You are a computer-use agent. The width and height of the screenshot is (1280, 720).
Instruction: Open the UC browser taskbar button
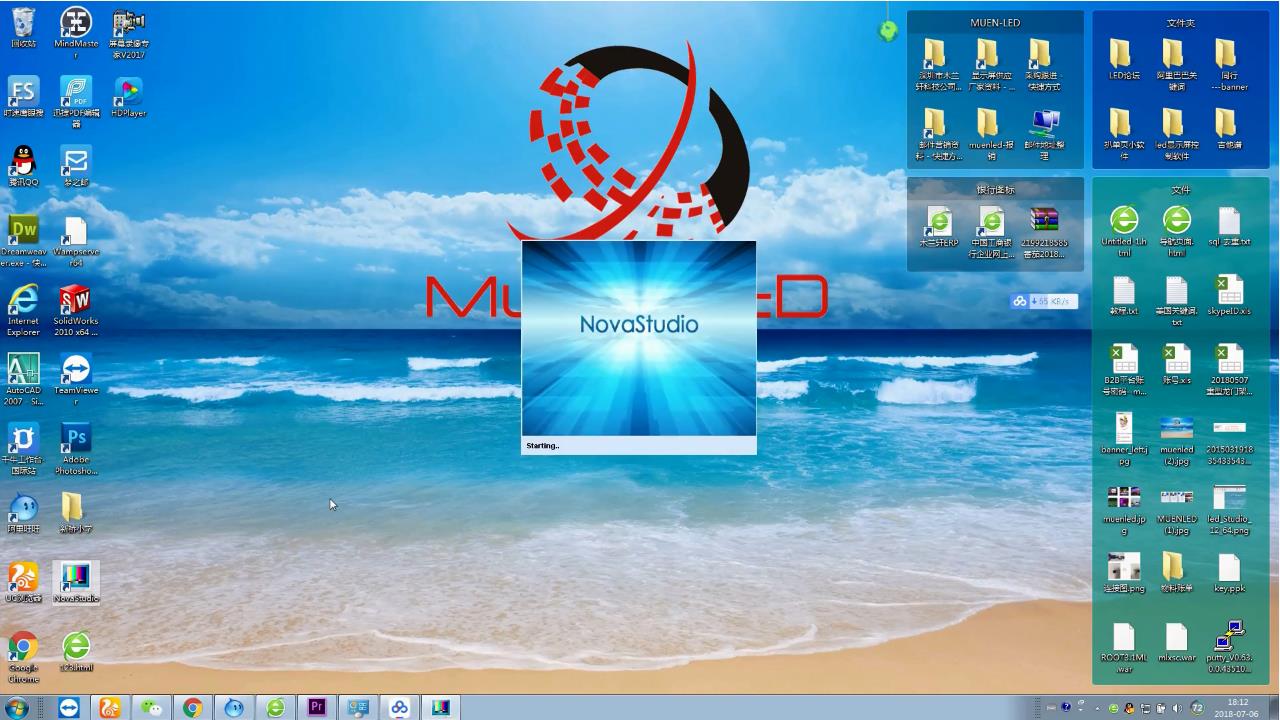(x=109, y=708)
